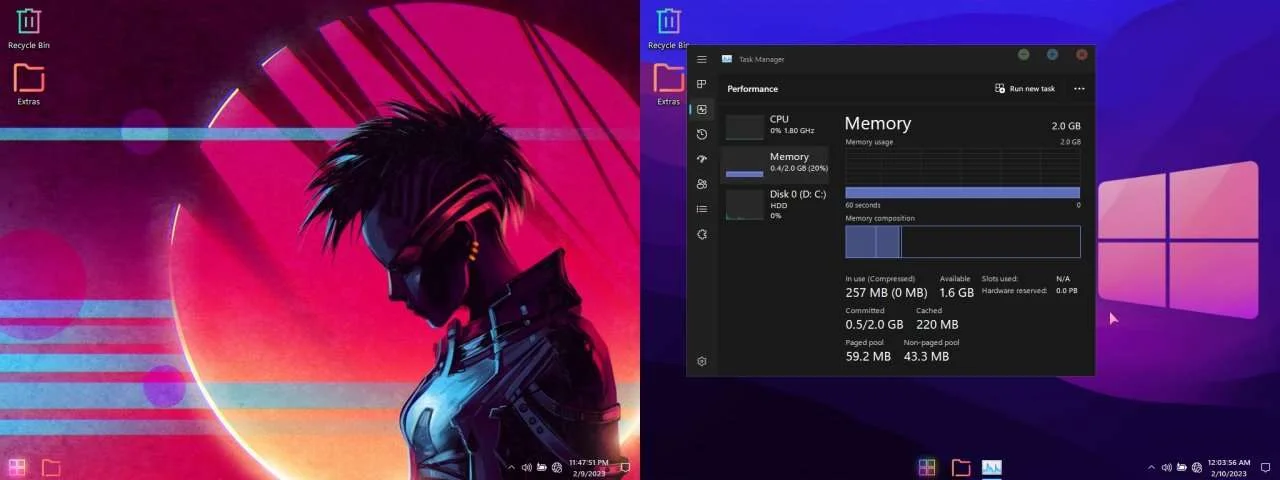This screenshot has height=480, width=1280.
Task: Click the Disk 0 mini graph thumbnail
Action: coord(744,204)
